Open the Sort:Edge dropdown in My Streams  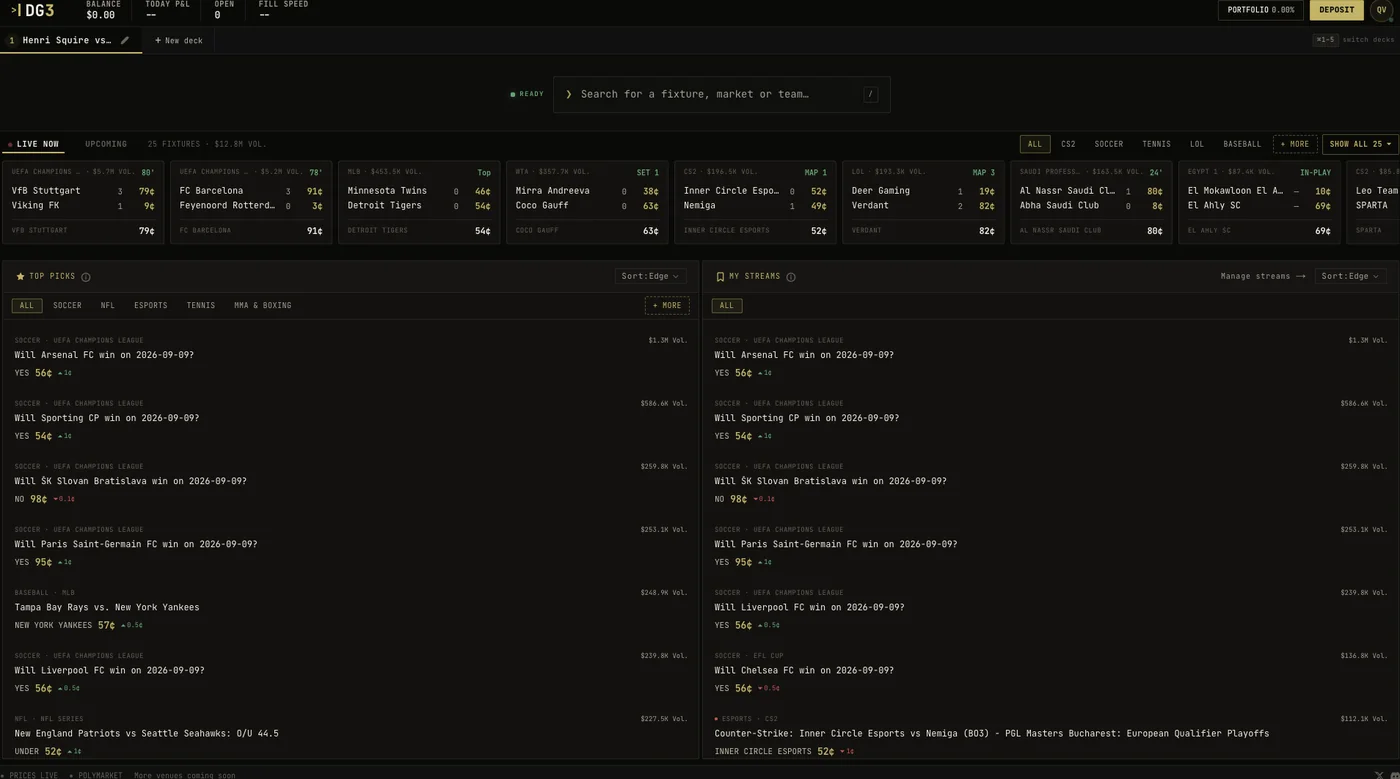(1350, 276)
